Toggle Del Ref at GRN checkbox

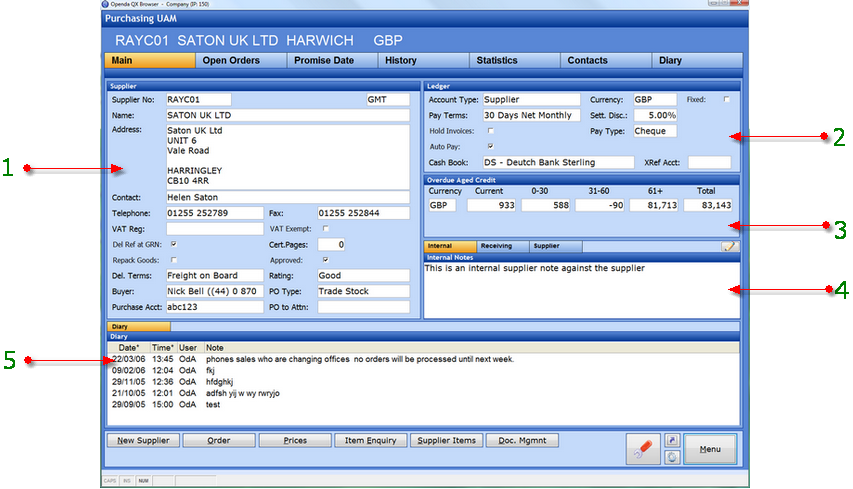coord(174,244)
